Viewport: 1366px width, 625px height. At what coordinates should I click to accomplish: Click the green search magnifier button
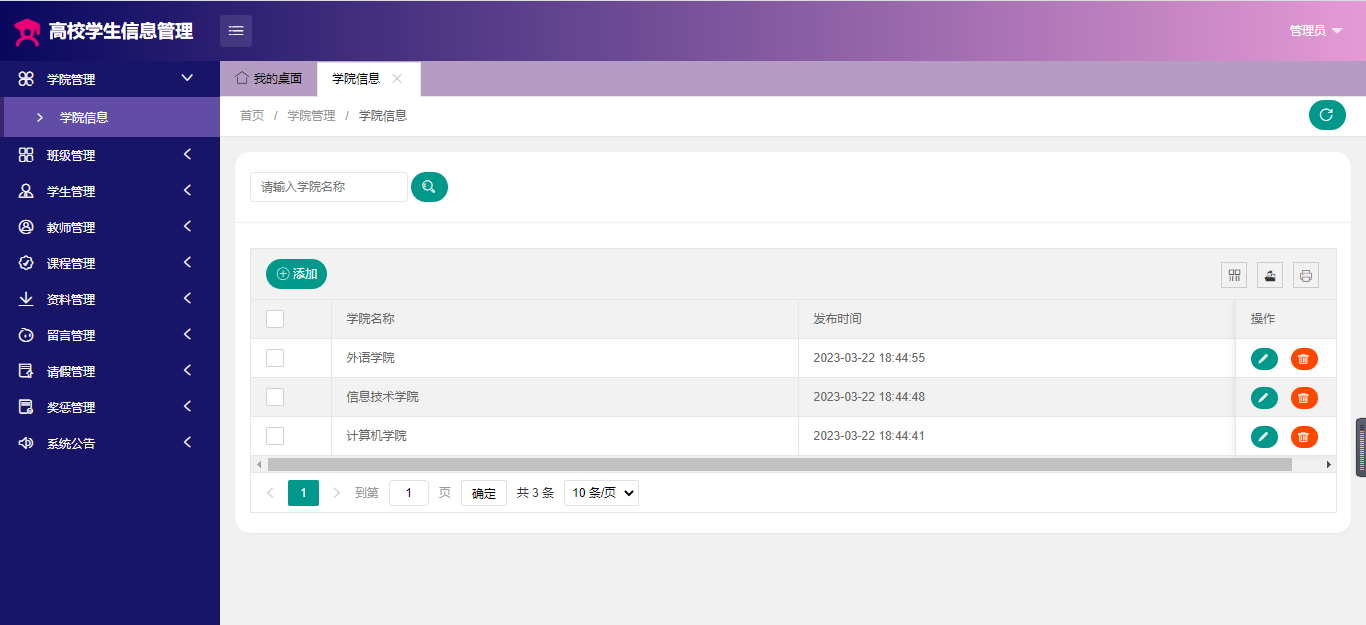click(x=429, y=187)
